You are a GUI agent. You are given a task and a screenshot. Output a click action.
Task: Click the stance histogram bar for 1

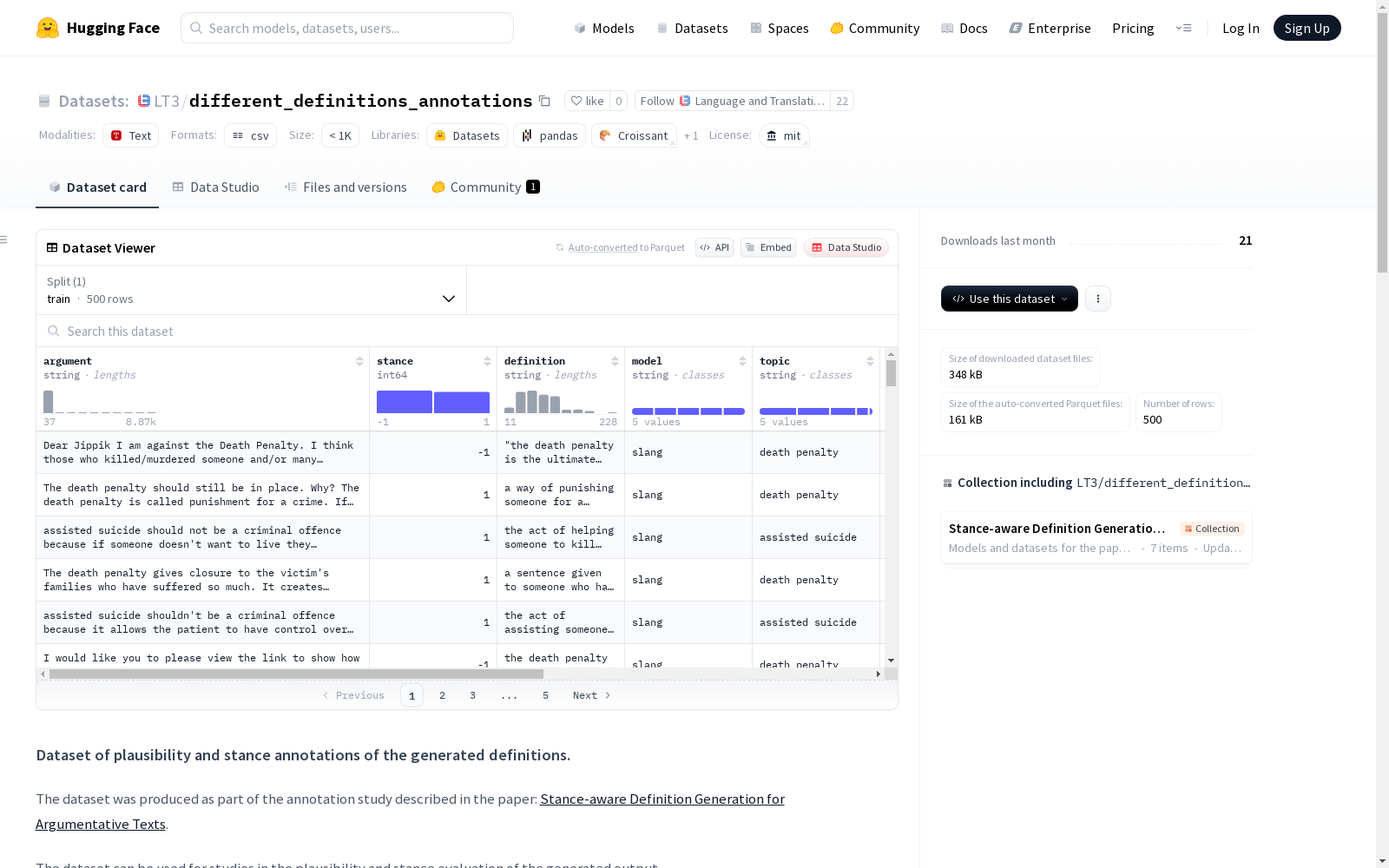462,402
